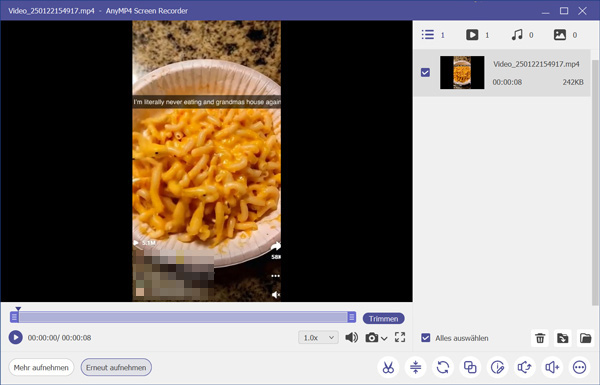
Task: Mute the player volume speaker
Action: click(x=351, y=338)
